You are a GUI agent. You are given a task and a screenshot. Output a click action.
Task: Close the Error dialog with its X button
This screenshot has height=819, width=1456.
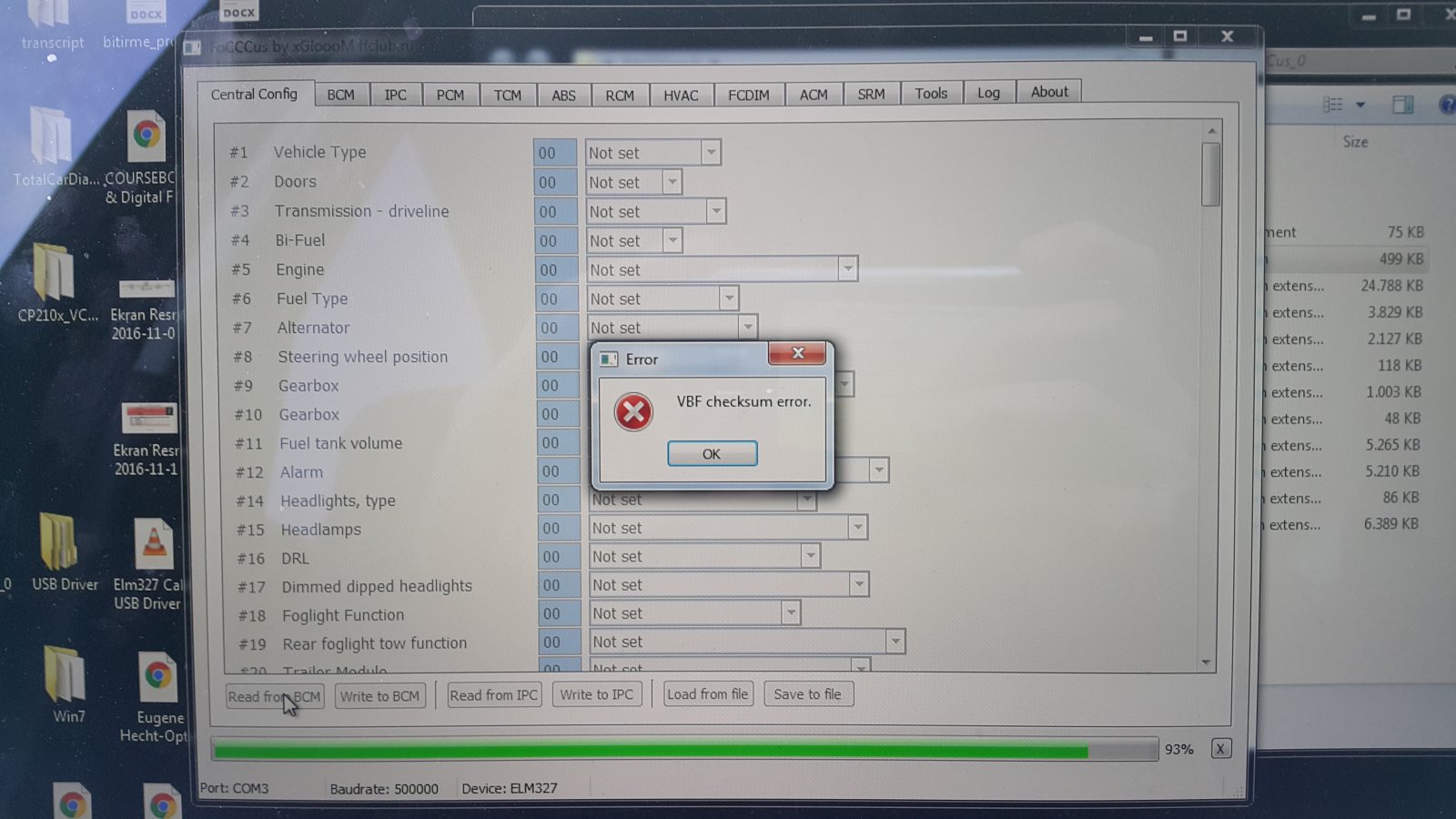coord(797,353)
